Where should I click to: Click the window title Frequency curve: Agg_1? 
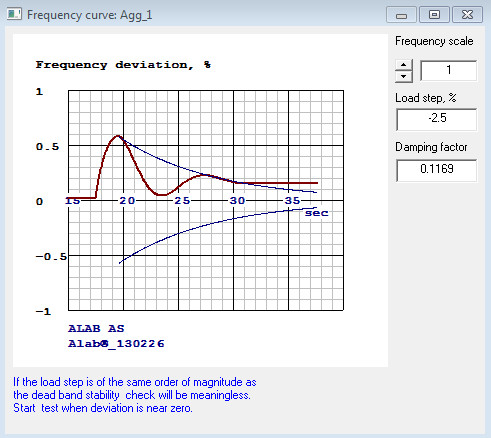[x=89, y=15]
